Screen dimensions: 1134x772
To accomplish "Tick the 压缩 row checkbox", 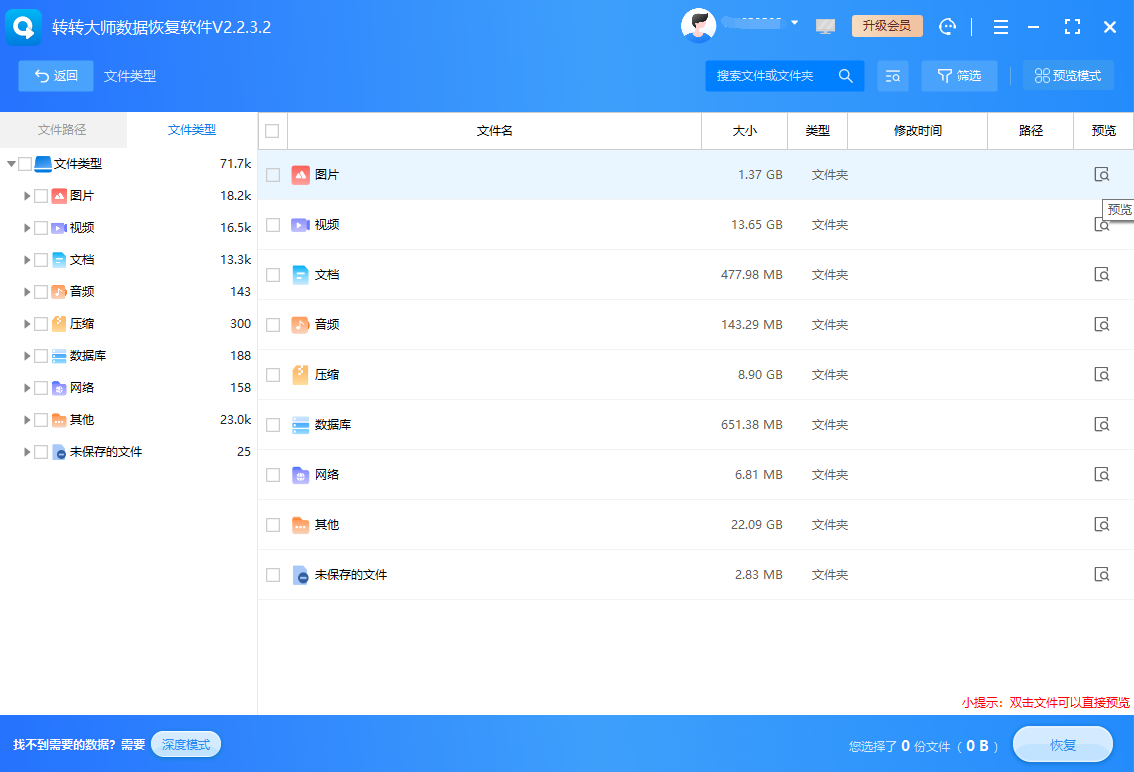I will coord(273,374).
